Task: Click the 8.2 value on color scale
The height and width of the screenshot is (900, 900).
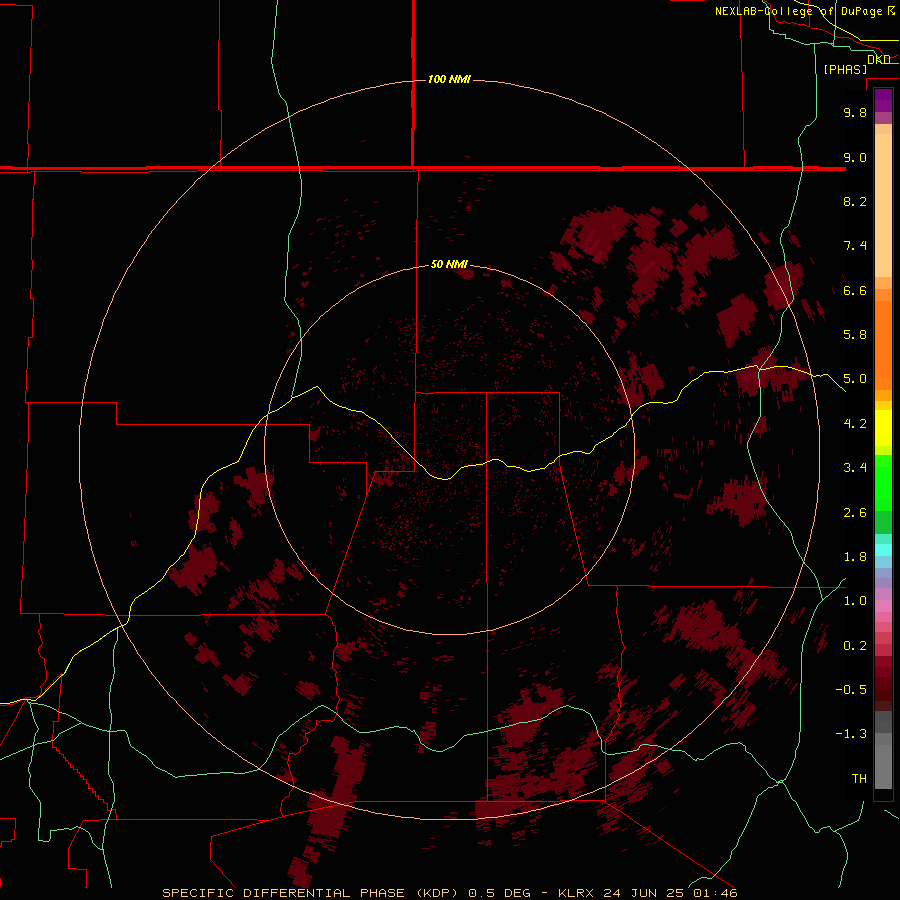Action: point(855,201)
